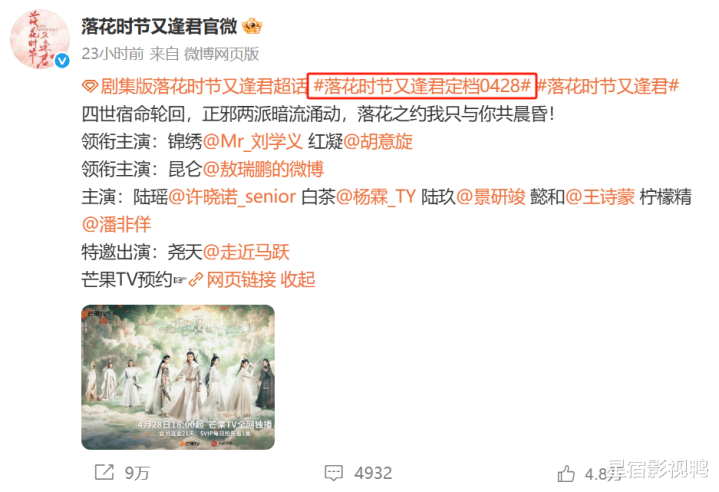Open @许晓诺_senior profile

point(232,197)
